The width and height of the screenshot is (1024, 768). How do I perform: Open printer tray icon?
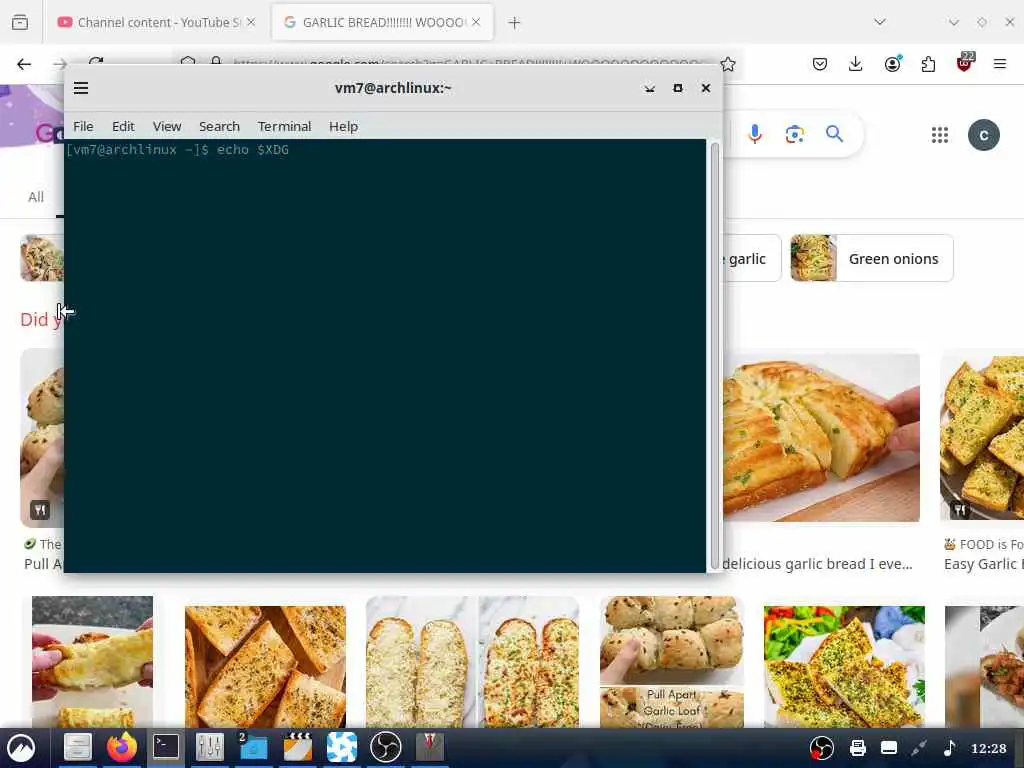(857, 748)
